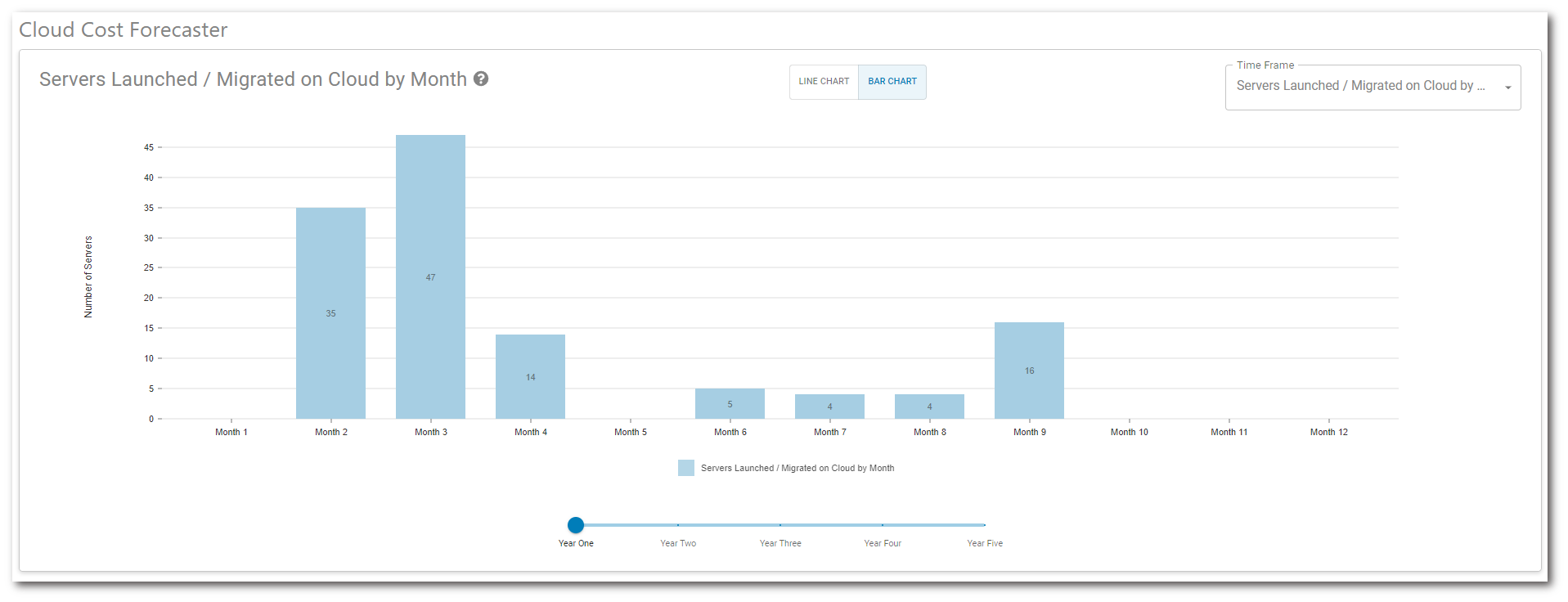This screenshot has height=602, width=1568.
Task: Click the legend label Servers Launched / Migrated
Action: coord(797,469)
